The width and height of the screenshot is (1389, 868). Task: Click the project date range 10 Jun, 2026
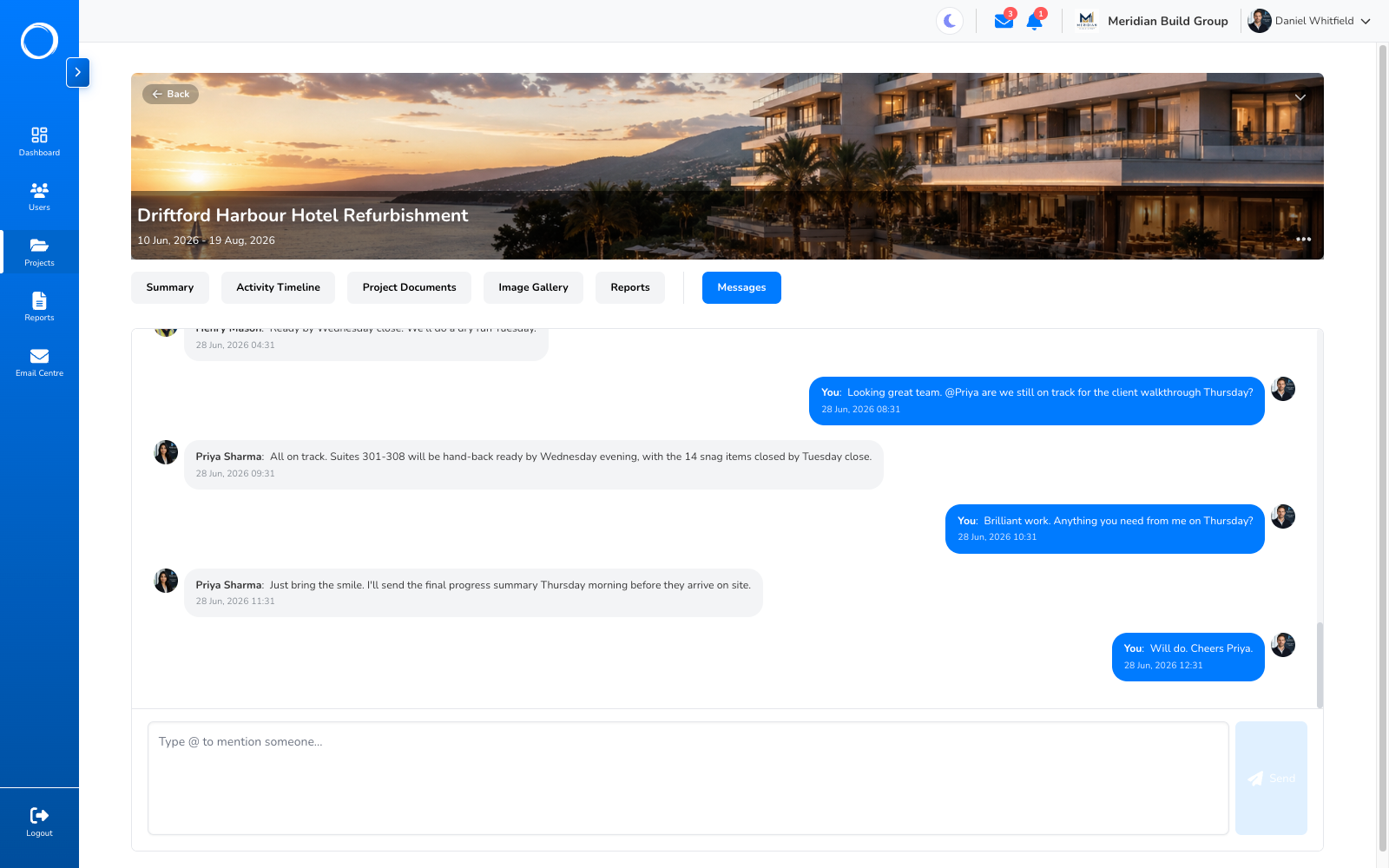pos(206,240)
